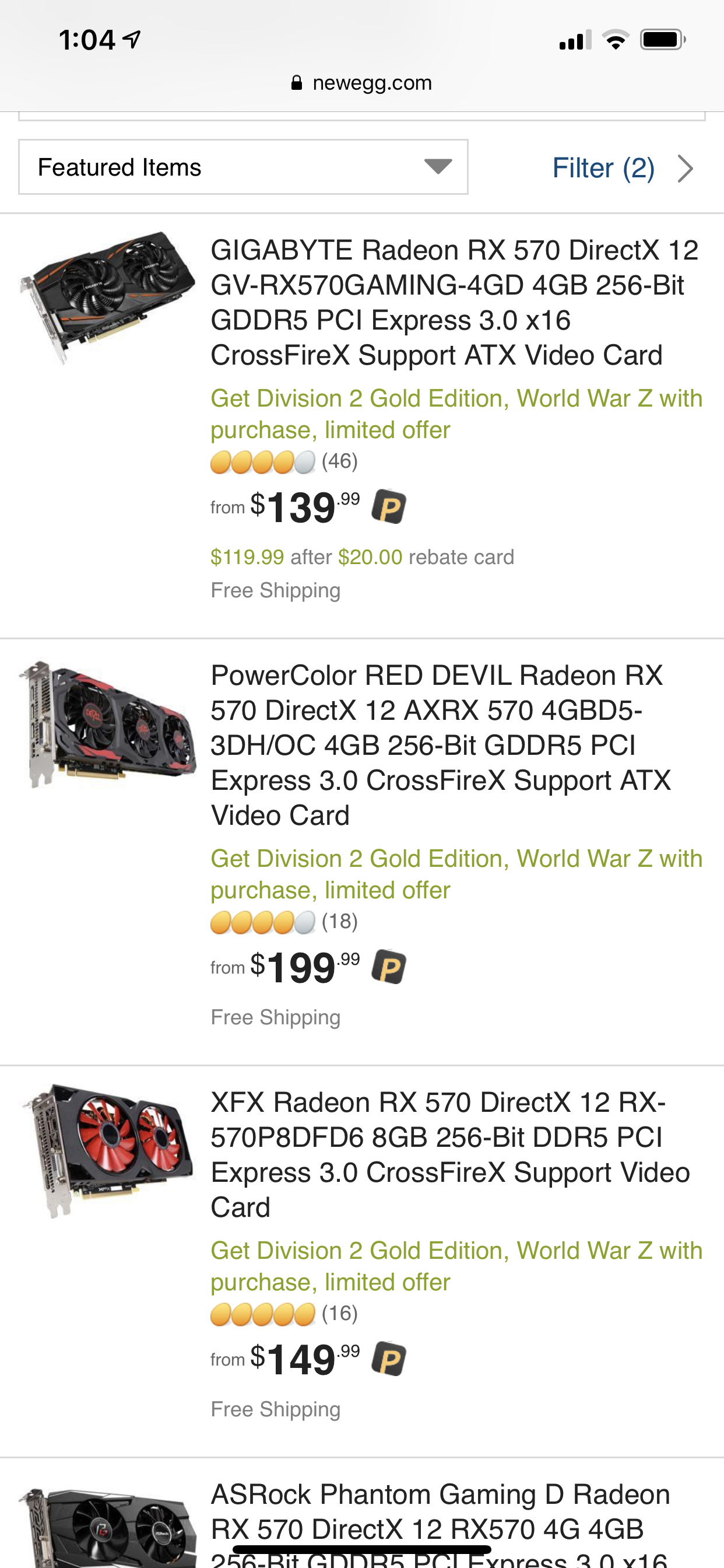
Task: Tap the PowerColor RED DEVIL card image
Action: (108, 724)
